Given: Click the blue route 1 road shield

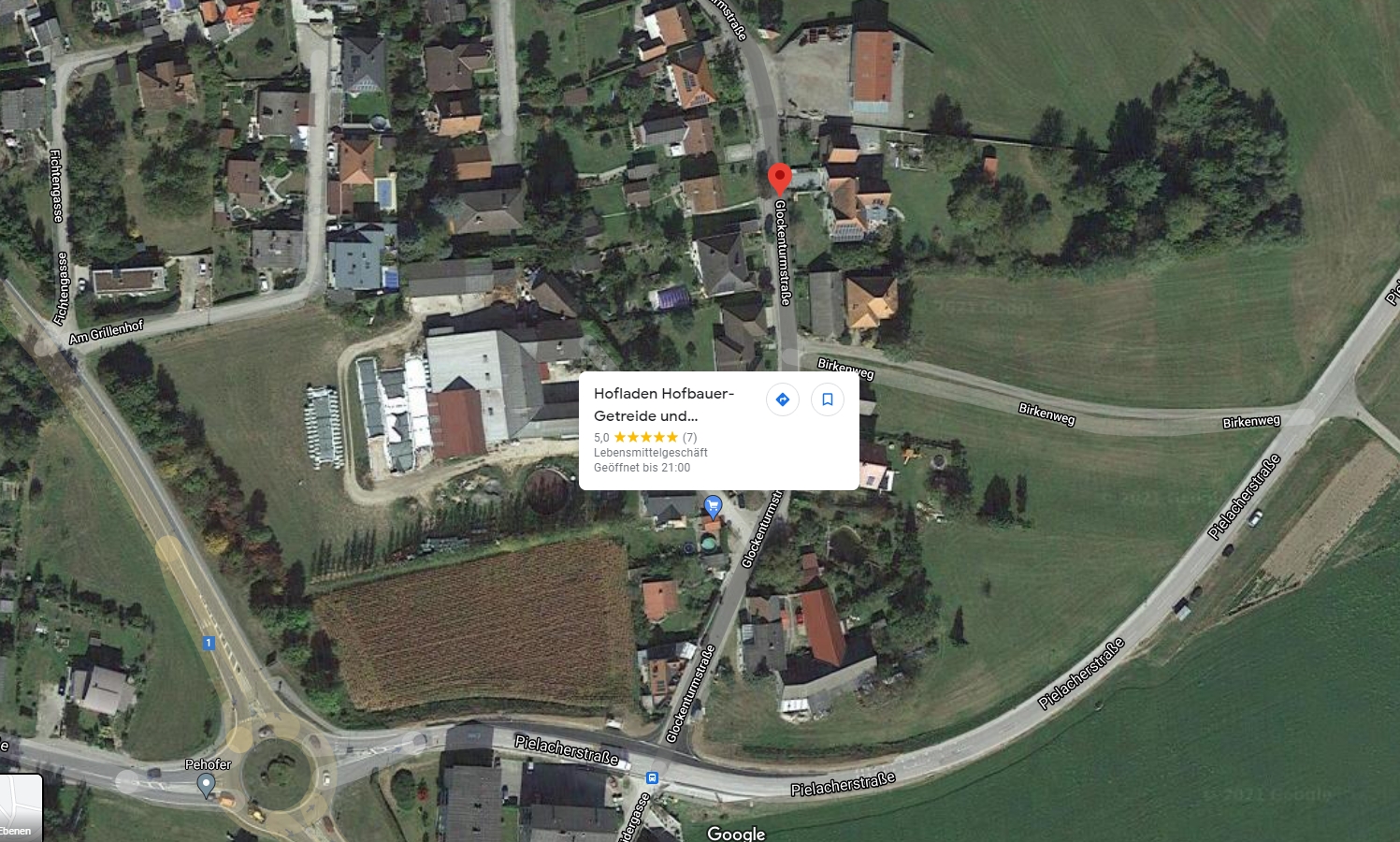Looking at the screenshot, I should click(209, 643).
